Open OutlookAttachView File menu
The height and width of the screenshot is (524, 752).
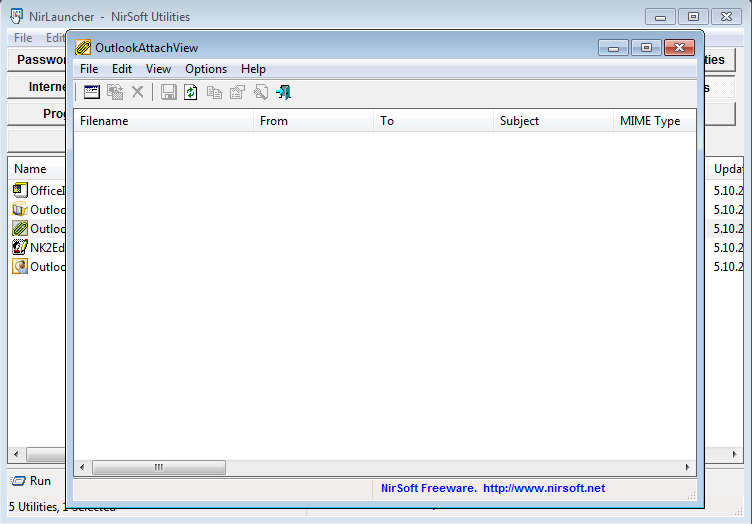(89, 69)
